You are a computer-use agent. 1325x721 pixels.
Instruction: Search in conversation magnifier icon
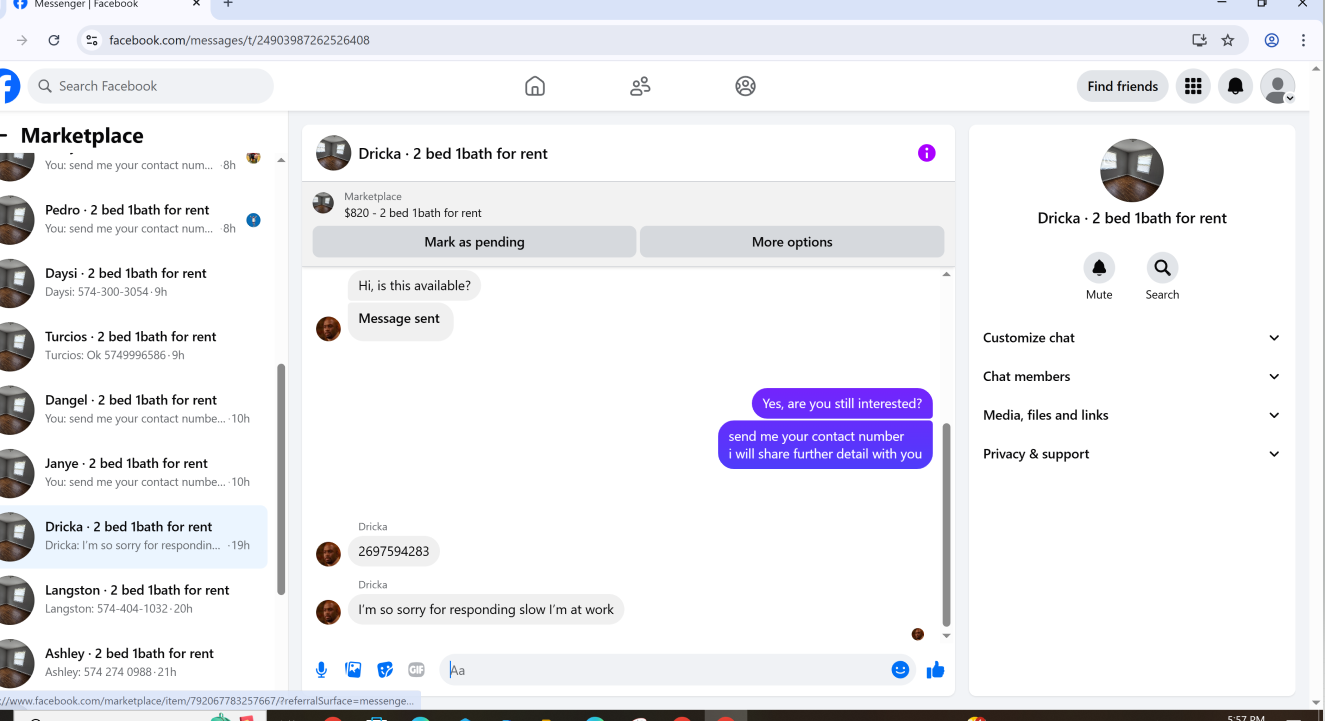click(1162, 268)
